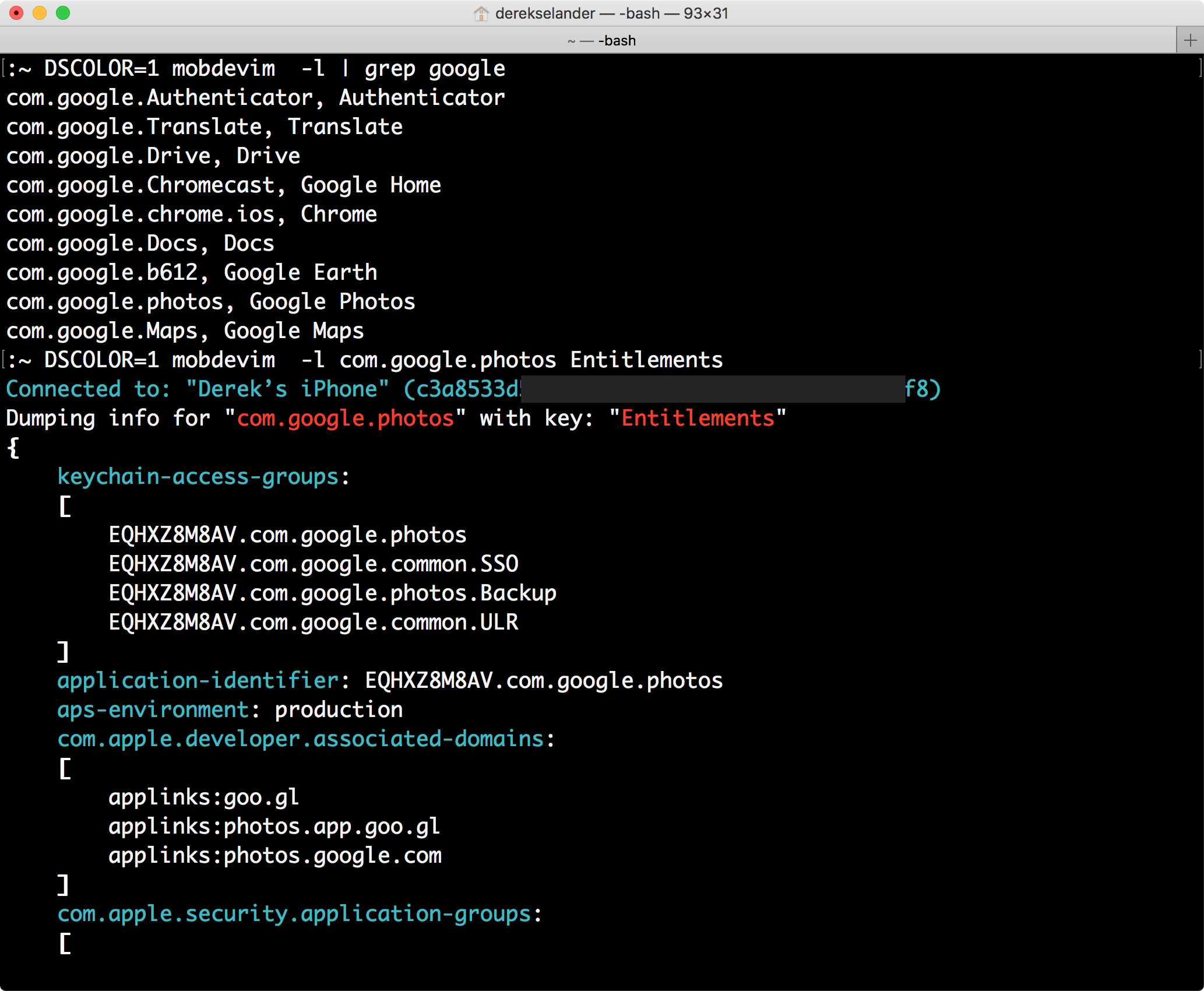The height and width of the screenshot is (991, 1204).
Task: Click "com.apple.security.application-groups:" key
Action: (300, 913)
